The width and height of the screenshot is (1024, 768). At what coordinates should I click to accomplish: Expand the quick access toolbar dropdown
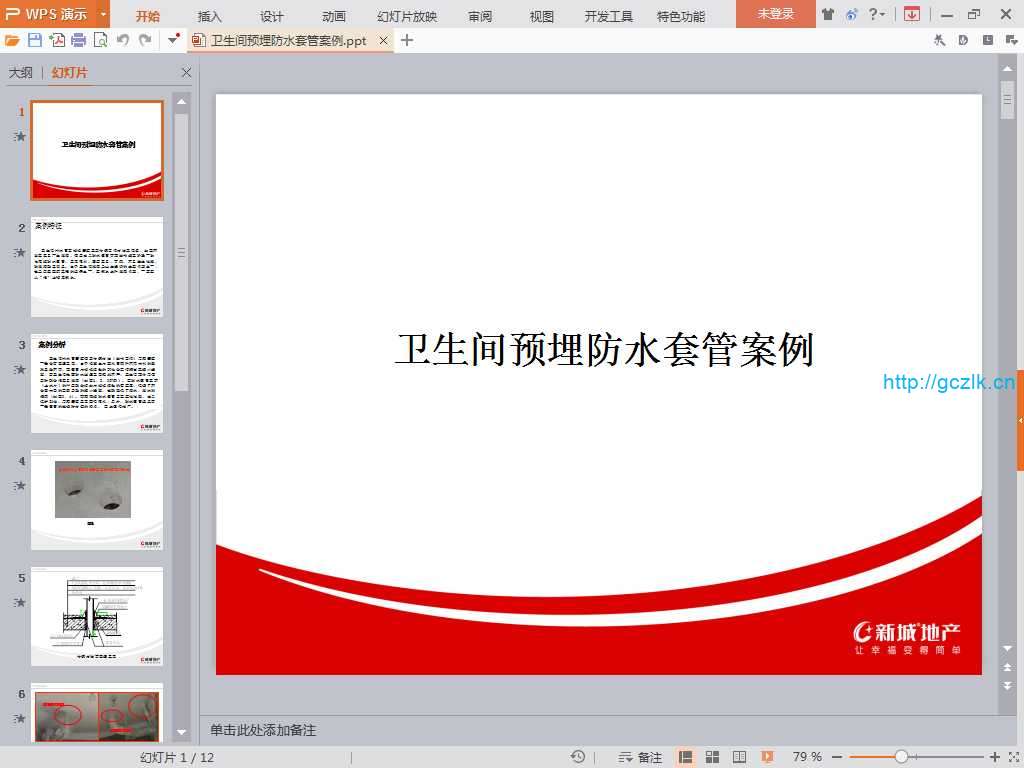pos(172,40)
